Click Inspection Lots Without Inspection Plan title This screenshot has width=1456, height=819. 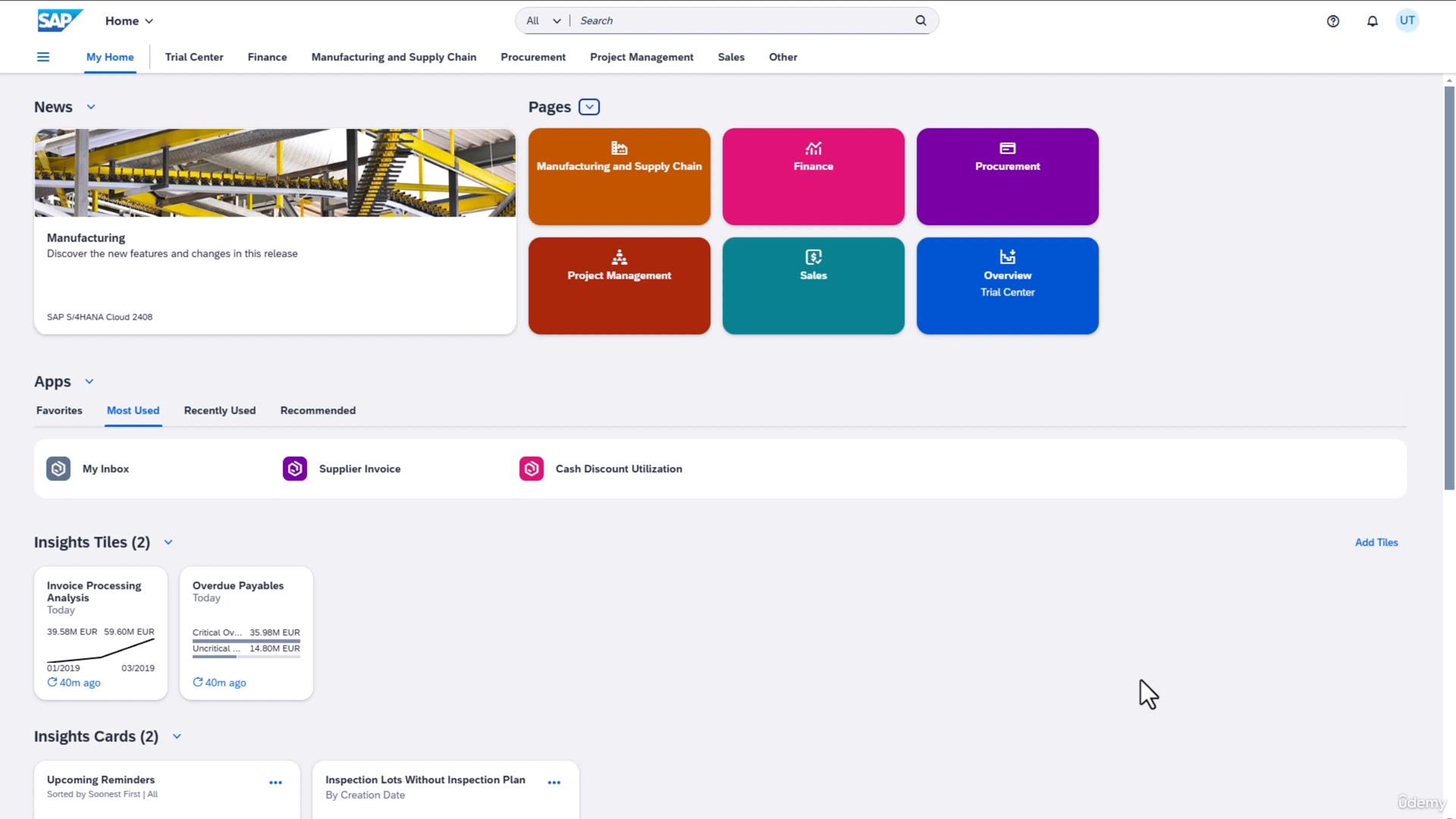tap(425, 780)
